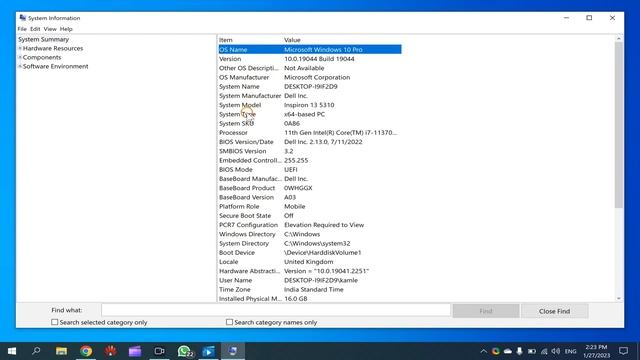The image size is (640, 360).
Task: Click the colorful tray icon beside chevron
Action: pos(496,351)
